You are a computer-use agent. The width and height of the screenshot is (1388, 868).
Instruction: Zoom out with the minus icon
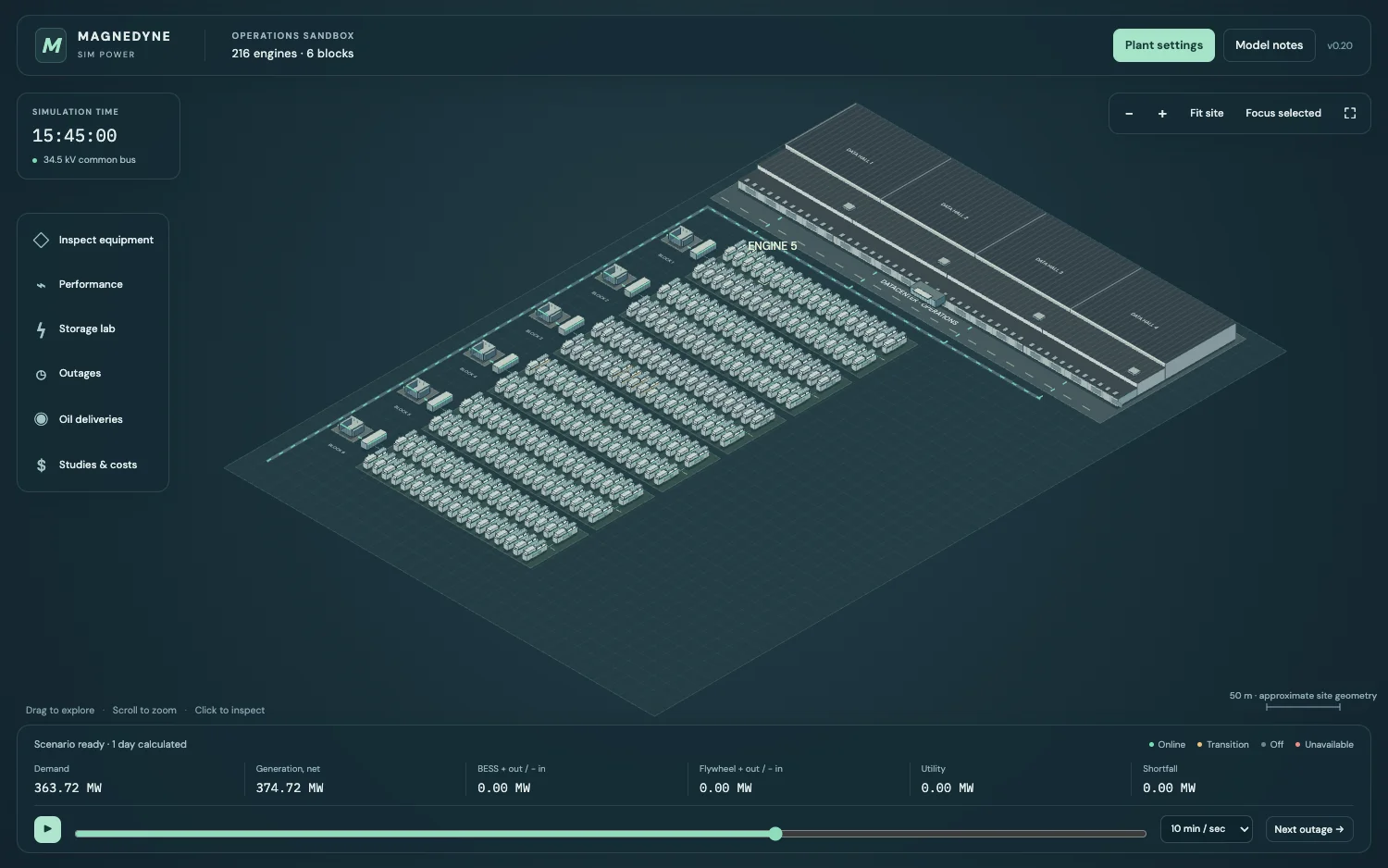[1129, 114]
